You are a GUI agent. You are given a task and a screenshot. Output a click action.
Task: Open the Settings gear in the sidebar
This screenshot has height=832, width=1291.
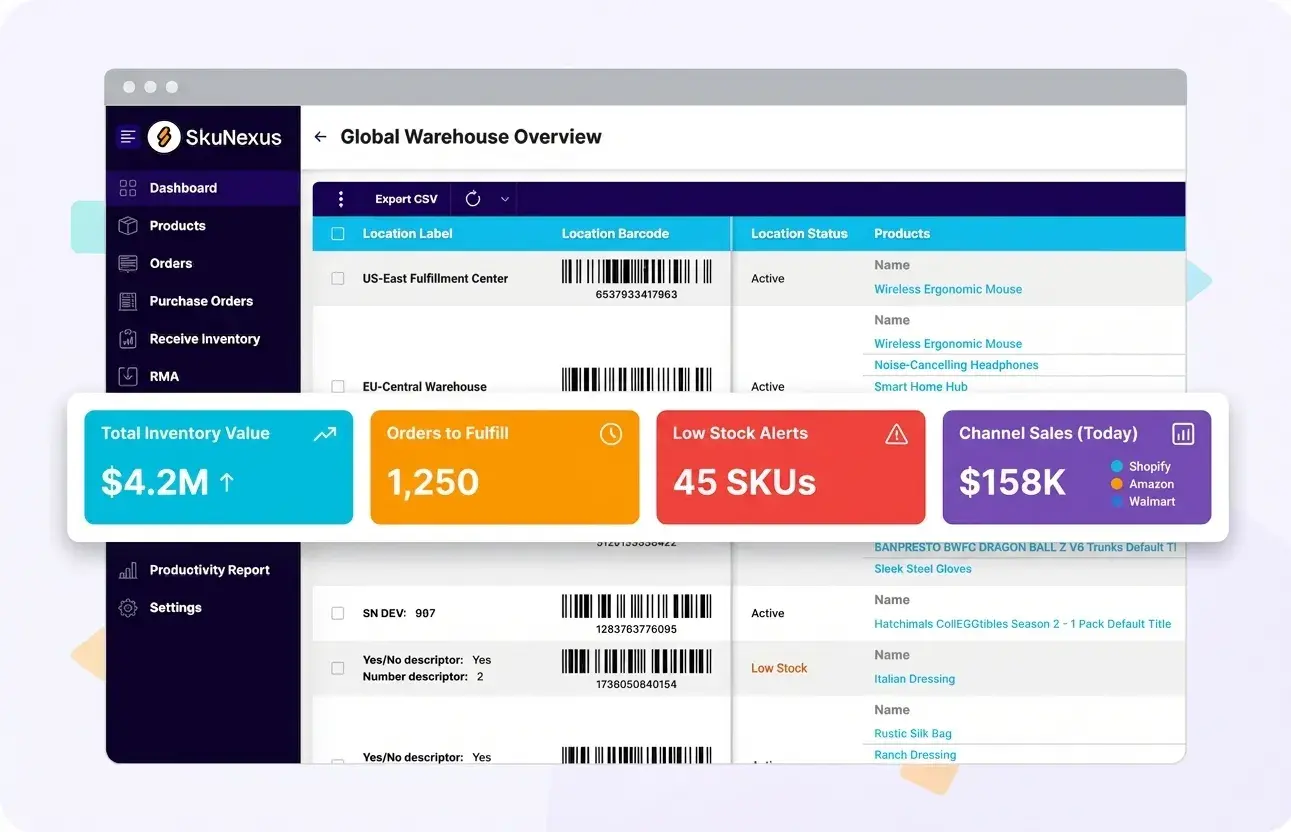127,607
